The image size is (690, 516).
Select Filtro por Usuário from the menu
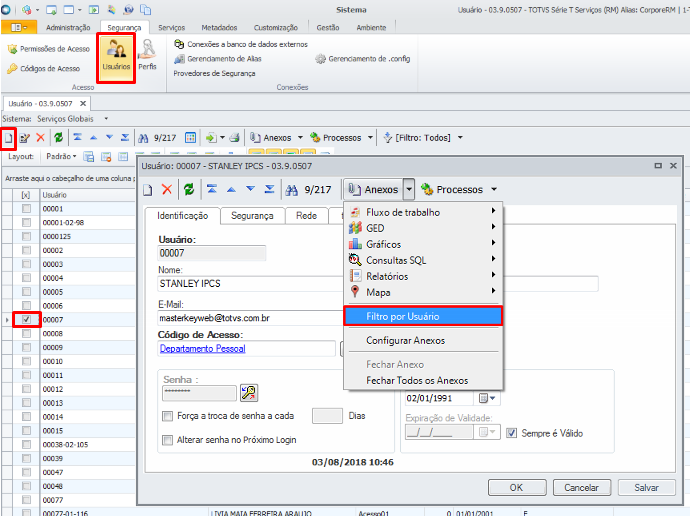(422, 316)
